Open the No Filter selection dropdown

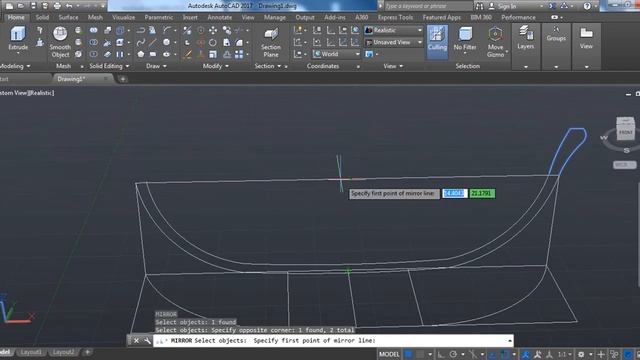(x=465, y=40)
